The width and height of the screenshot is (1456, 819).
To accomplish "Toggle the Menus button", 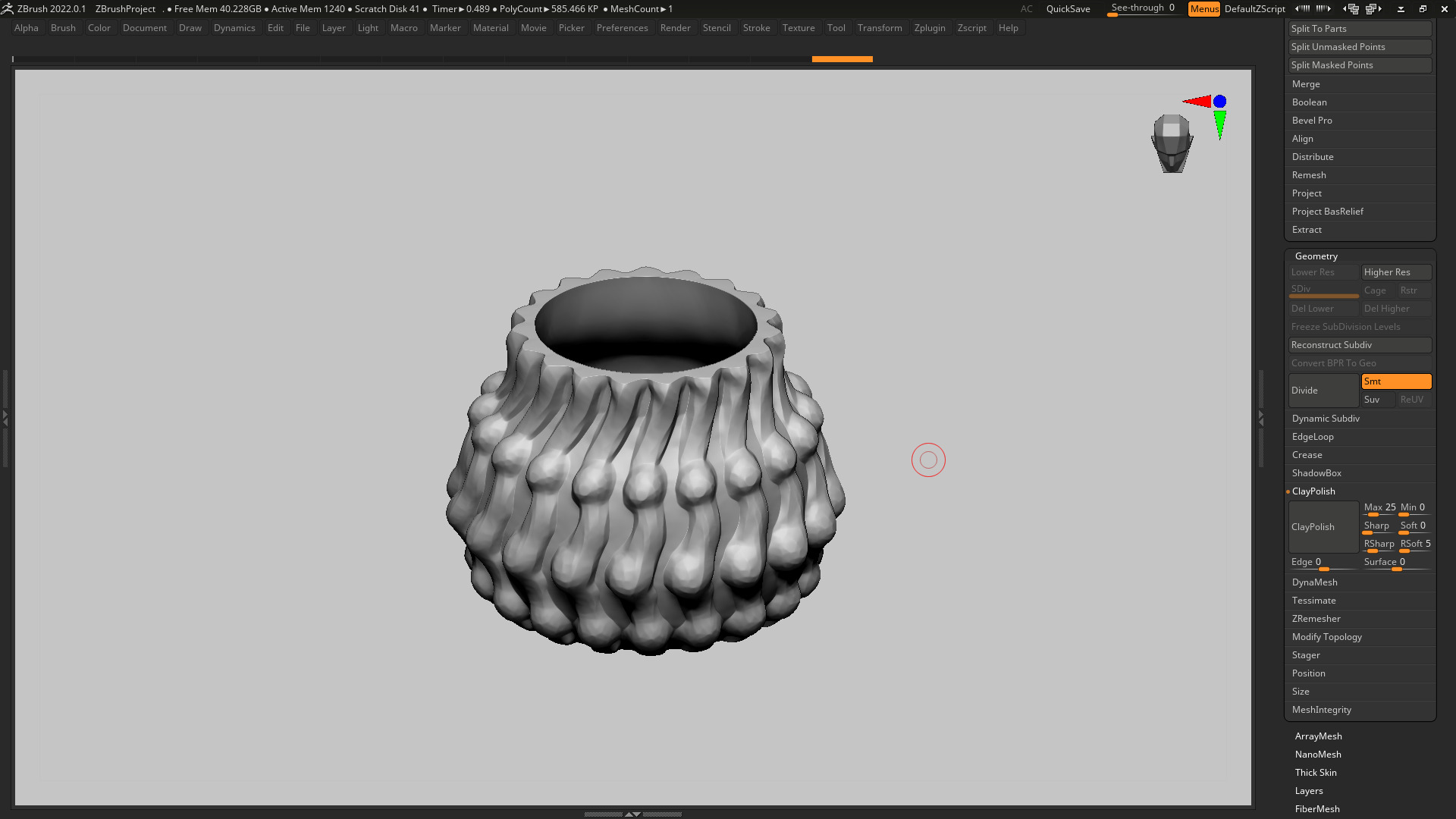I will pyautogui.click(x=1204, y=8).
